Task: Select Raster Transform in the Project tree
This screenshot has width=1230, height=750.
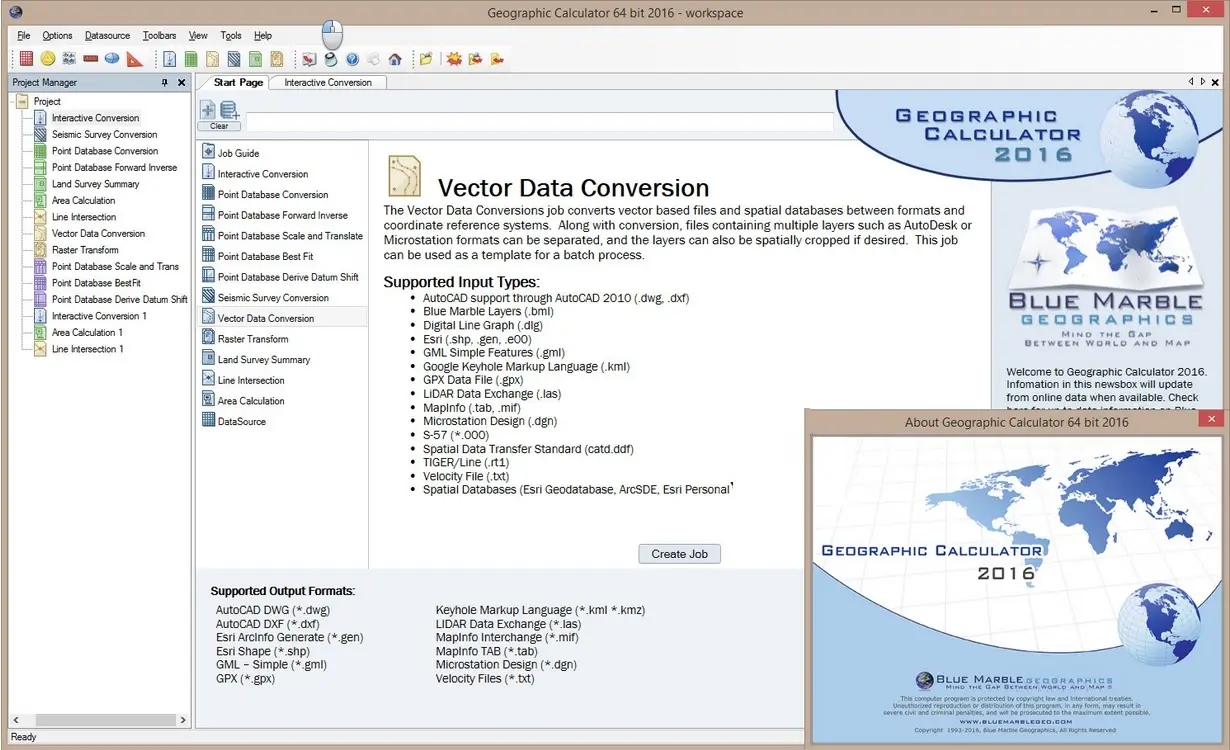Action: (85, 250)
